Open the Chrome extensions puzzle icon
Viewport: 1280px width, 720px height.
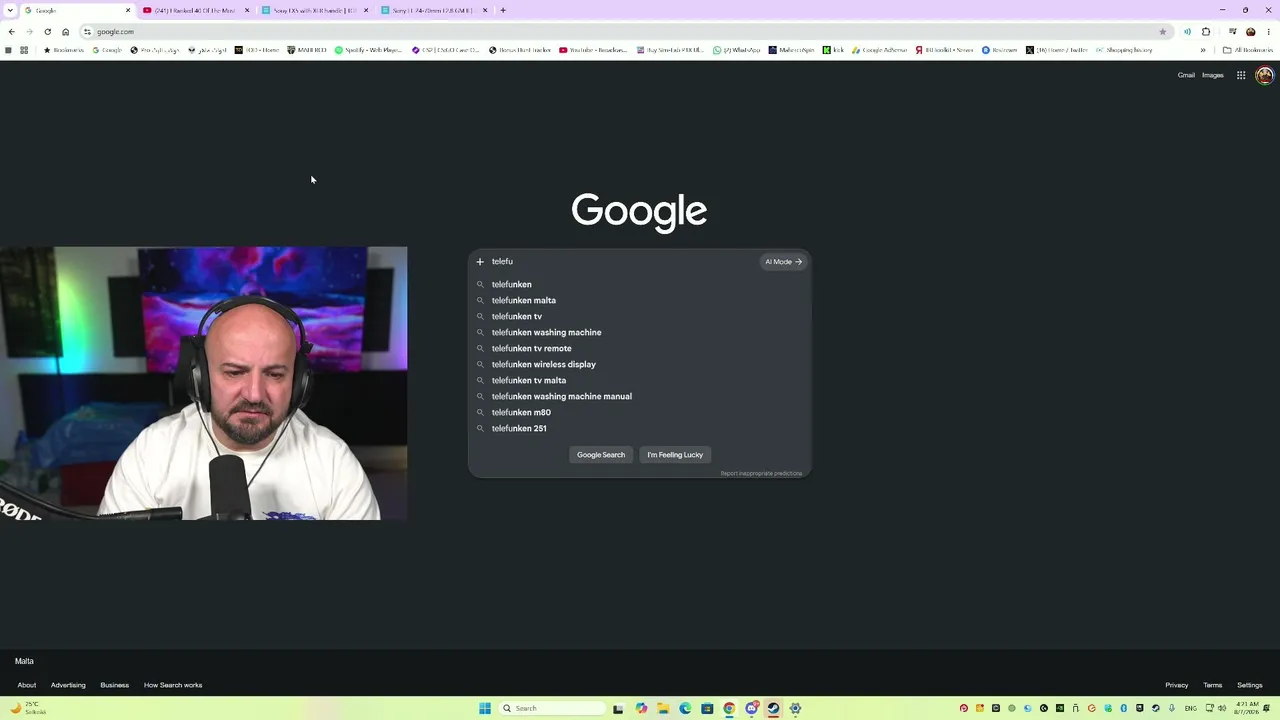(1206, 32)
